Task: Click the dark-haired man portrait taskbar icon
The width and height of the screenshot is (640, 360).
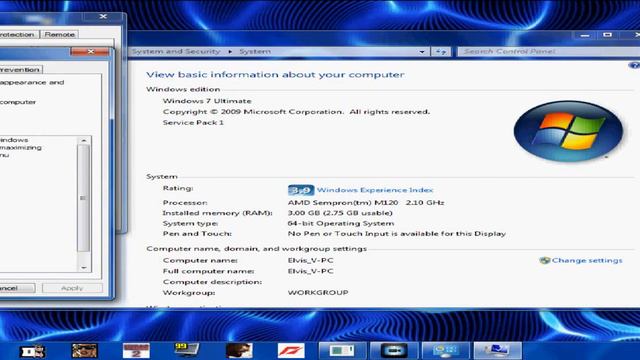Action: [x=239, y=350]
